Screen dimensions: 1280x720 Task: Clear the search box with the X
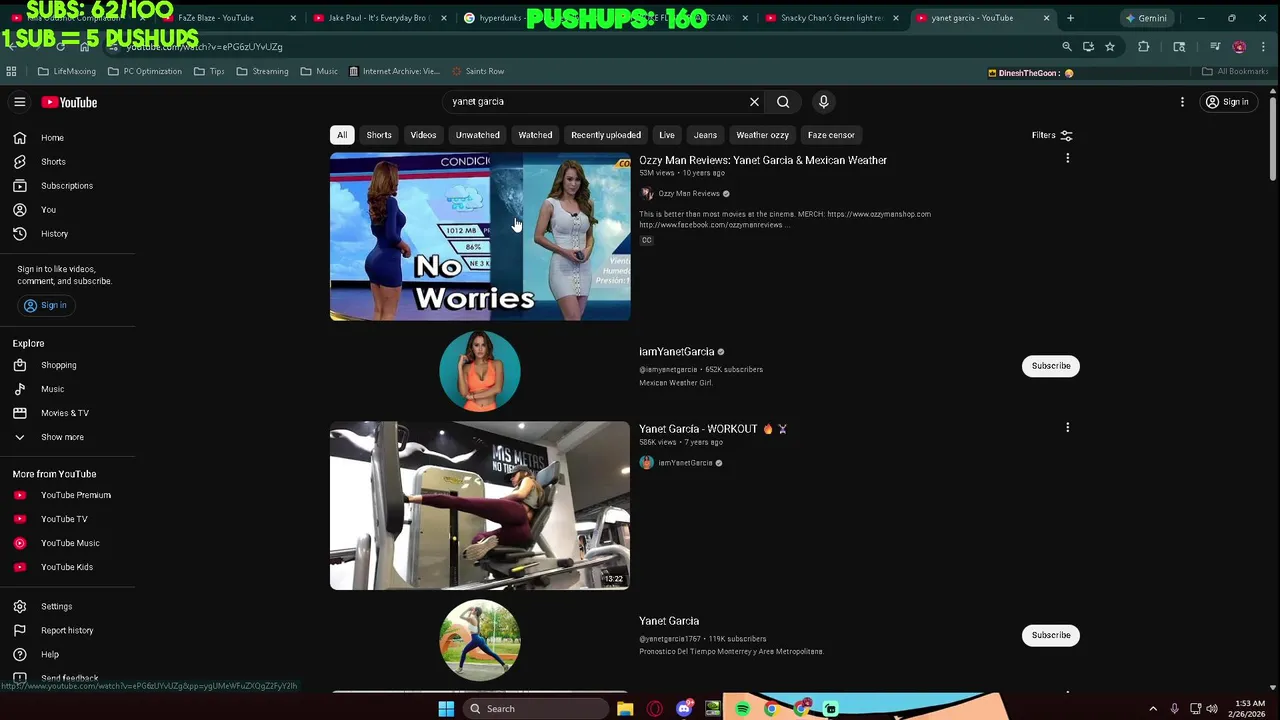point(754,101)
